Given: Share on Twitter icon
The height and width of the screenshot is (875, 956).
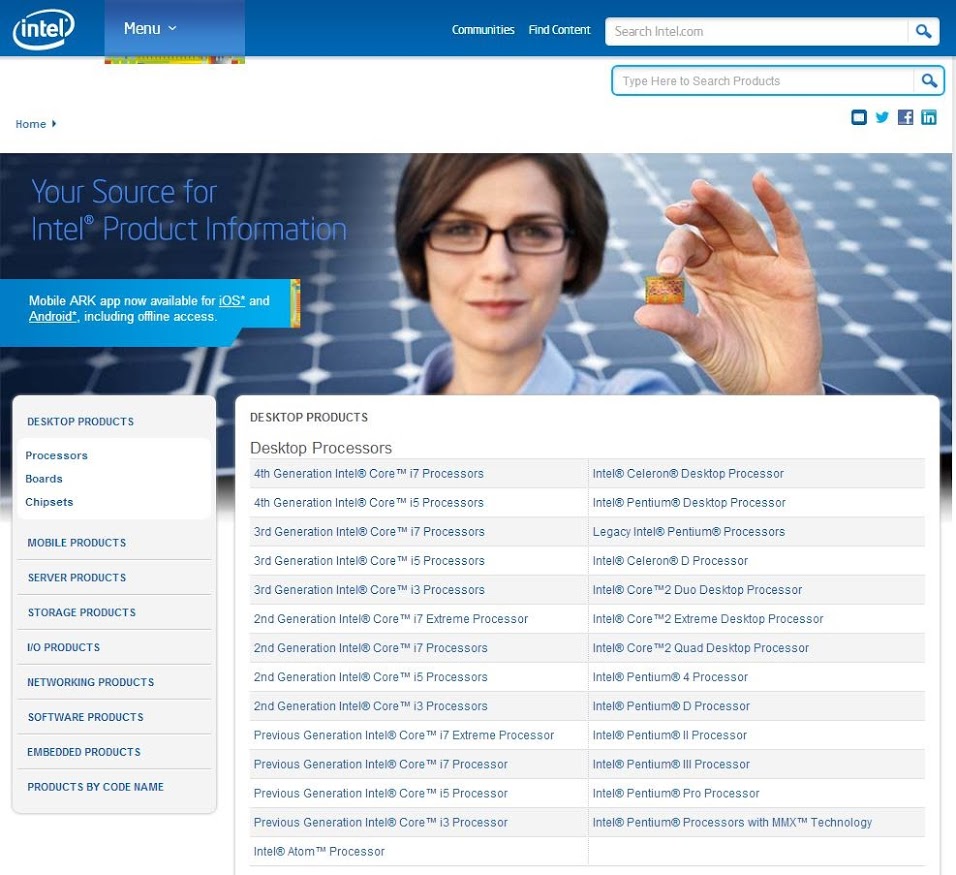Looking at the screenshot, I should click(x=882, y=117).
